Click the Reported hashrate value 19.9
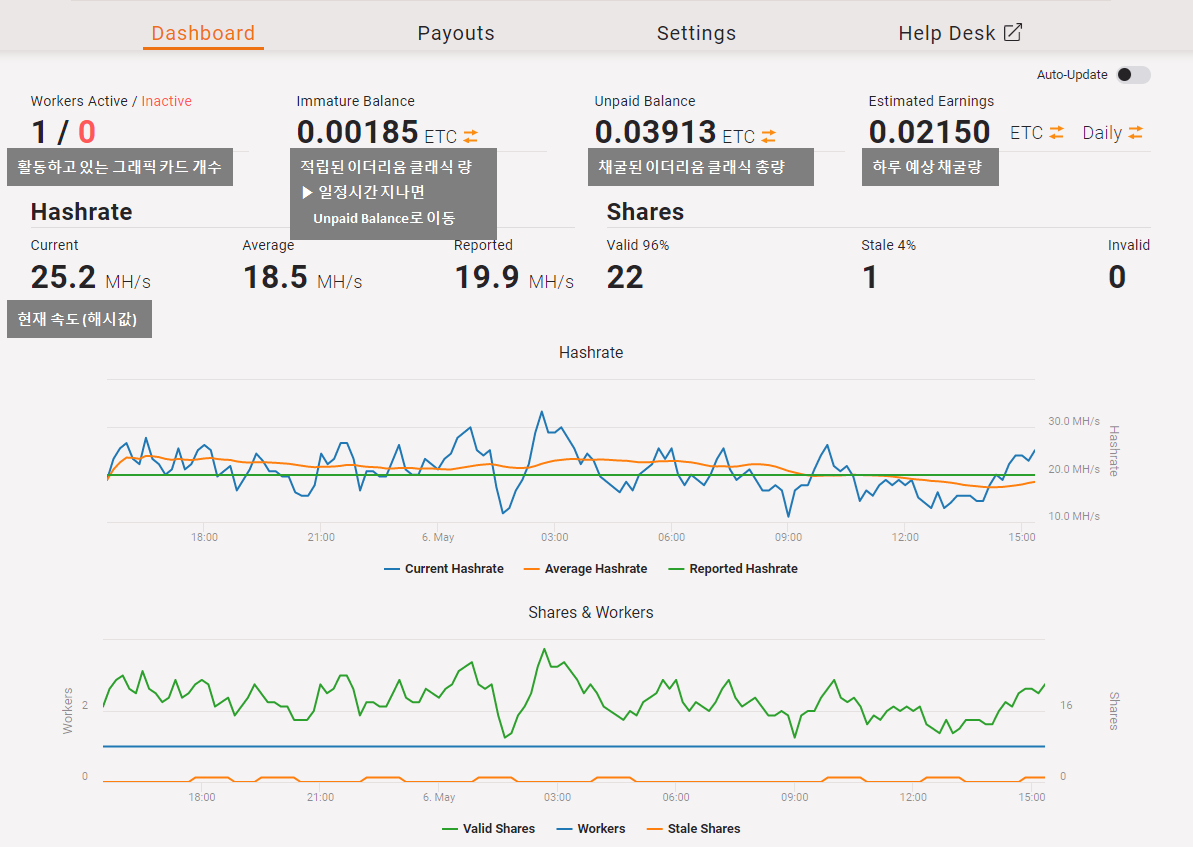1193x847 pixels. (487, 277)
